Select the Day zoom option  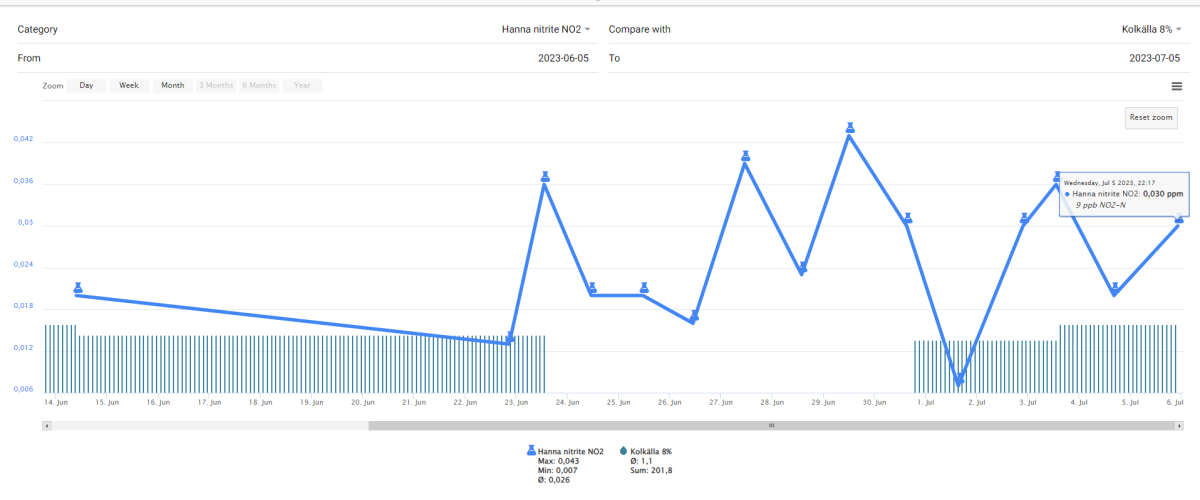point(87,86)
